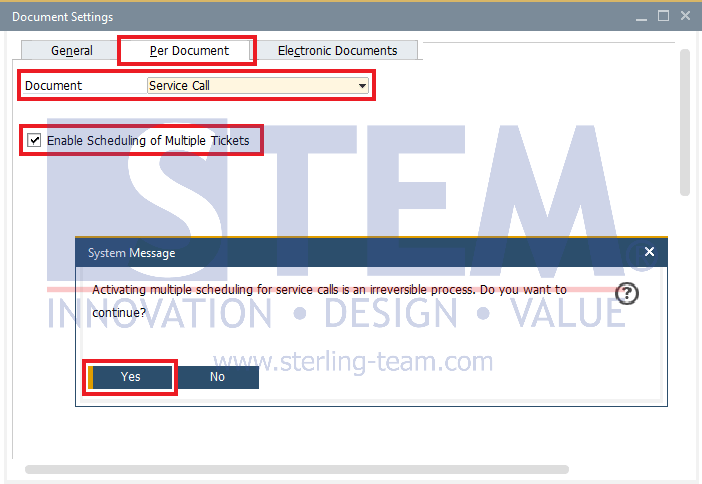Click the question mark help icon
The image size is (702, 484).
[627, 293]
